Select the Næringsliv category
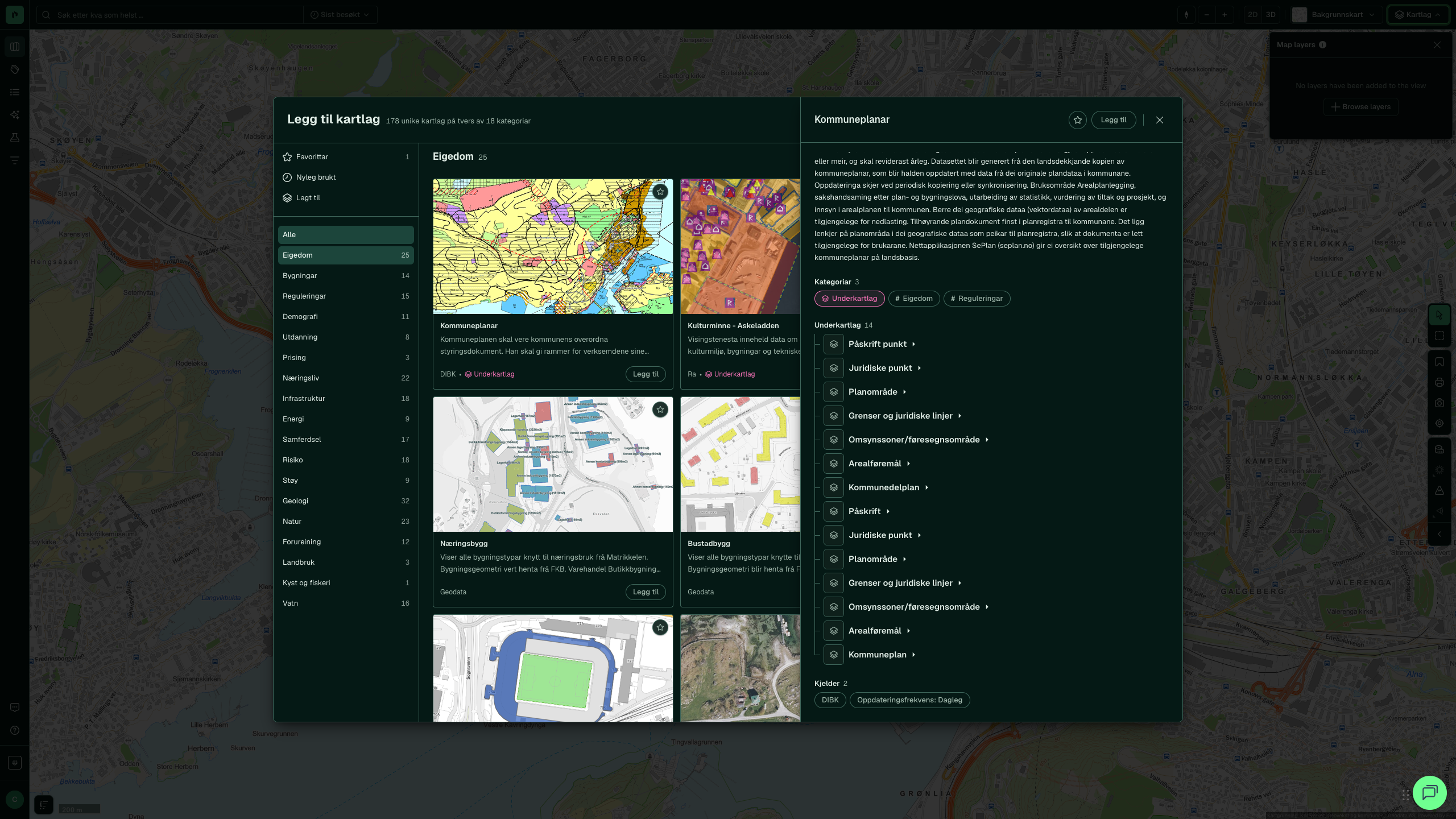This screenshot has height=819, width=1456. tap(346, 378)
